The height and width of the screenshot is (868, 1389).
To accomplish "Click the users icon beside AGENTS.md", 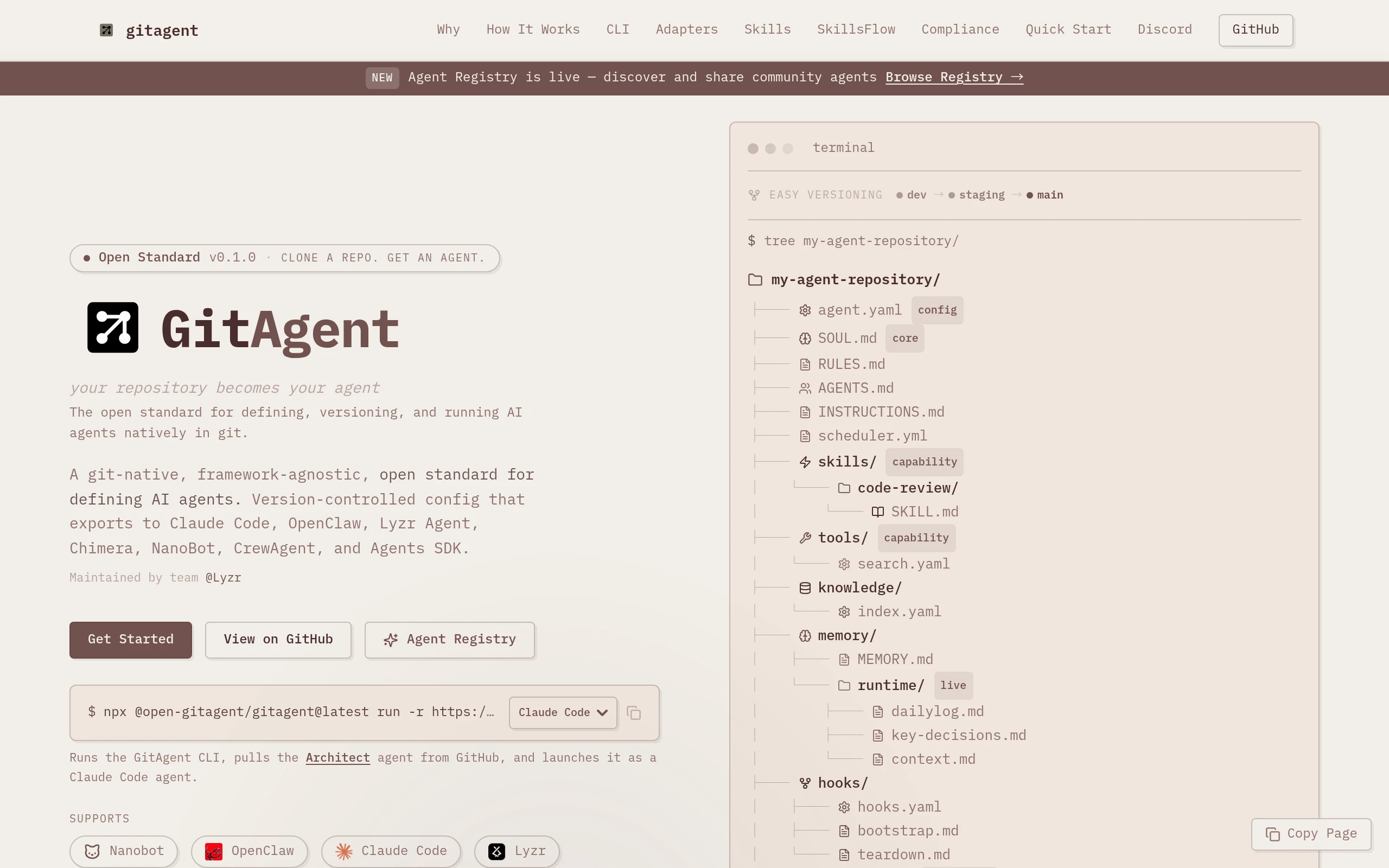I will 805,388.
